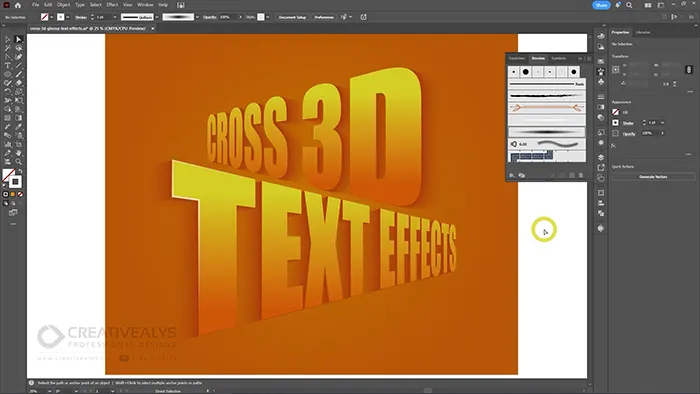Viewport: 700px width, 394px height.
Task: Click the Generate Vectors button
Action: click(x=653, y=177)
